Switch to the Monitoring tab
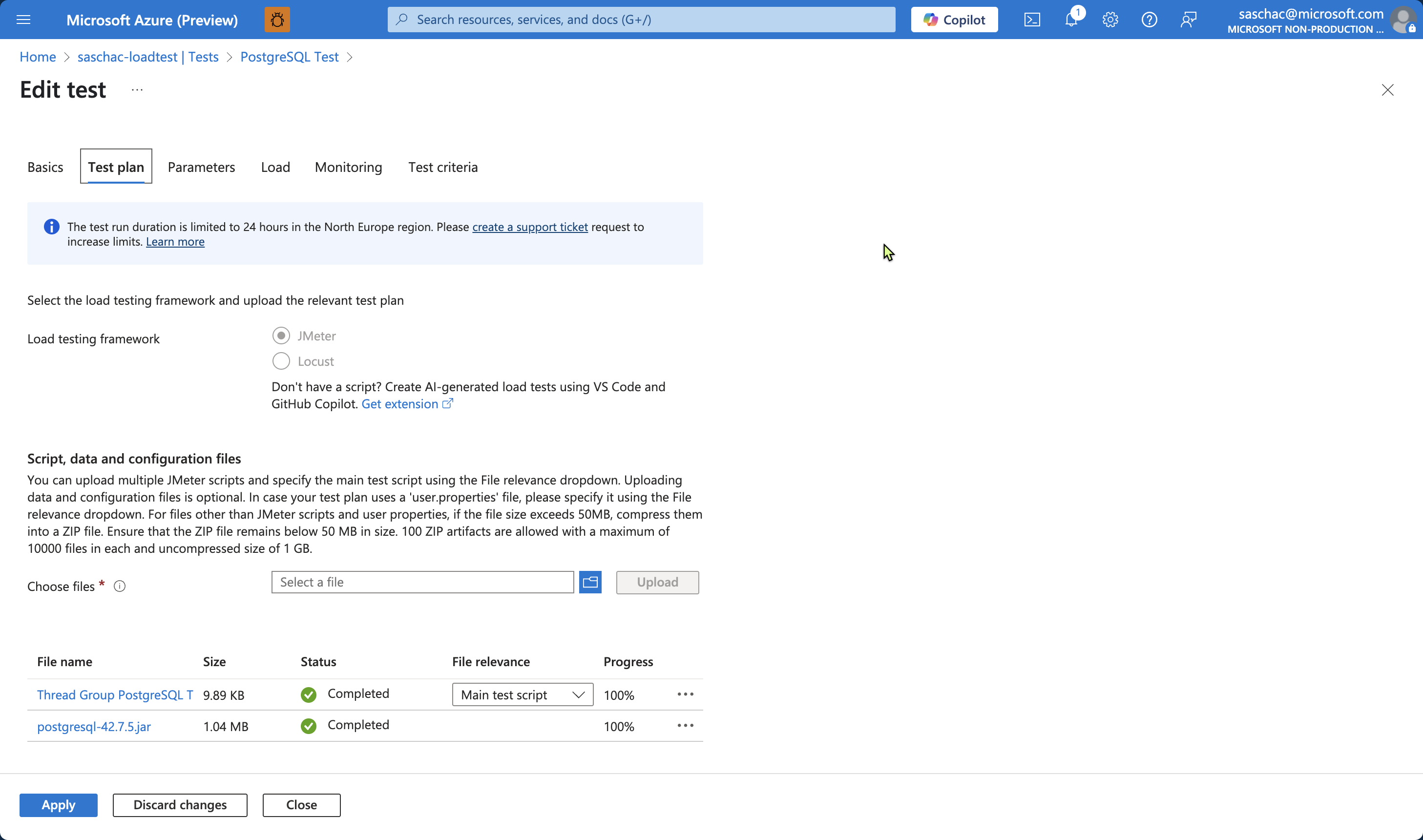Viewport: 1423px width, 840px height. (x=349, y=167)
